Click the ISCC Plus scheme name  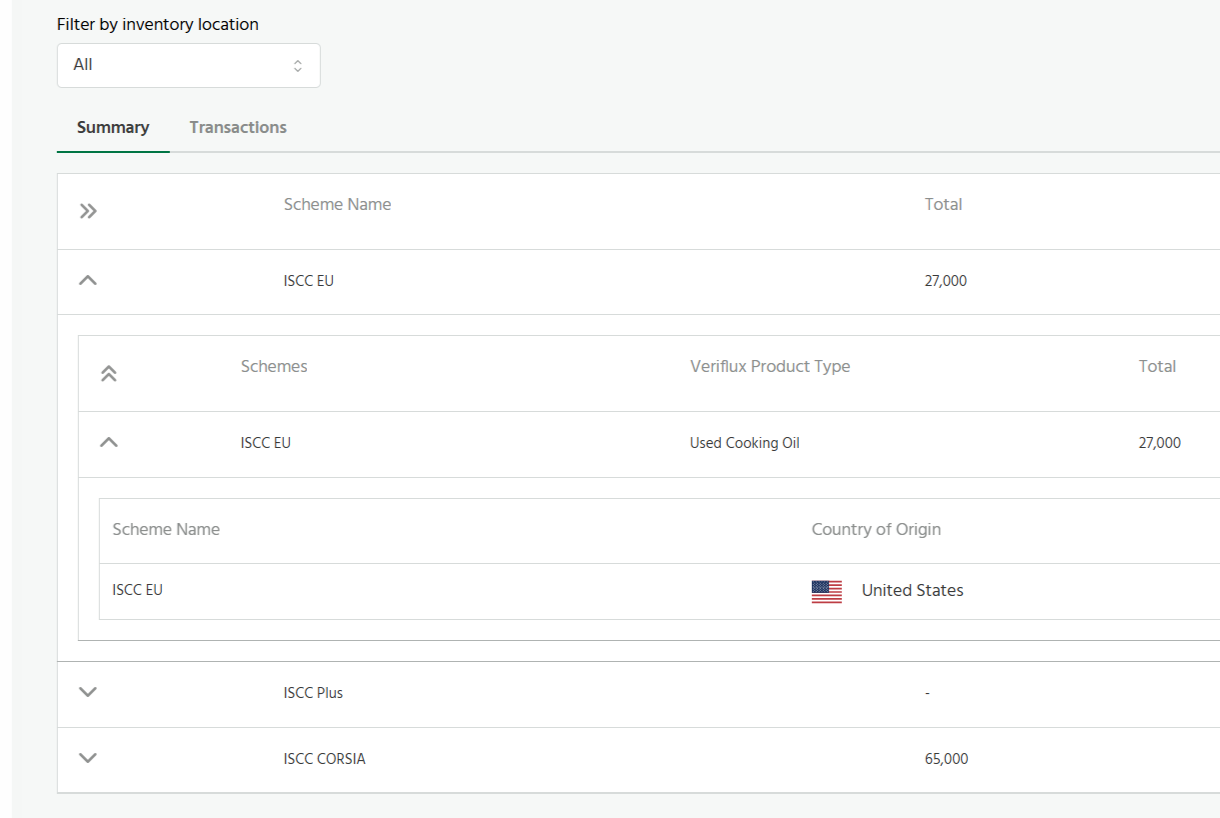pos(313,693)
